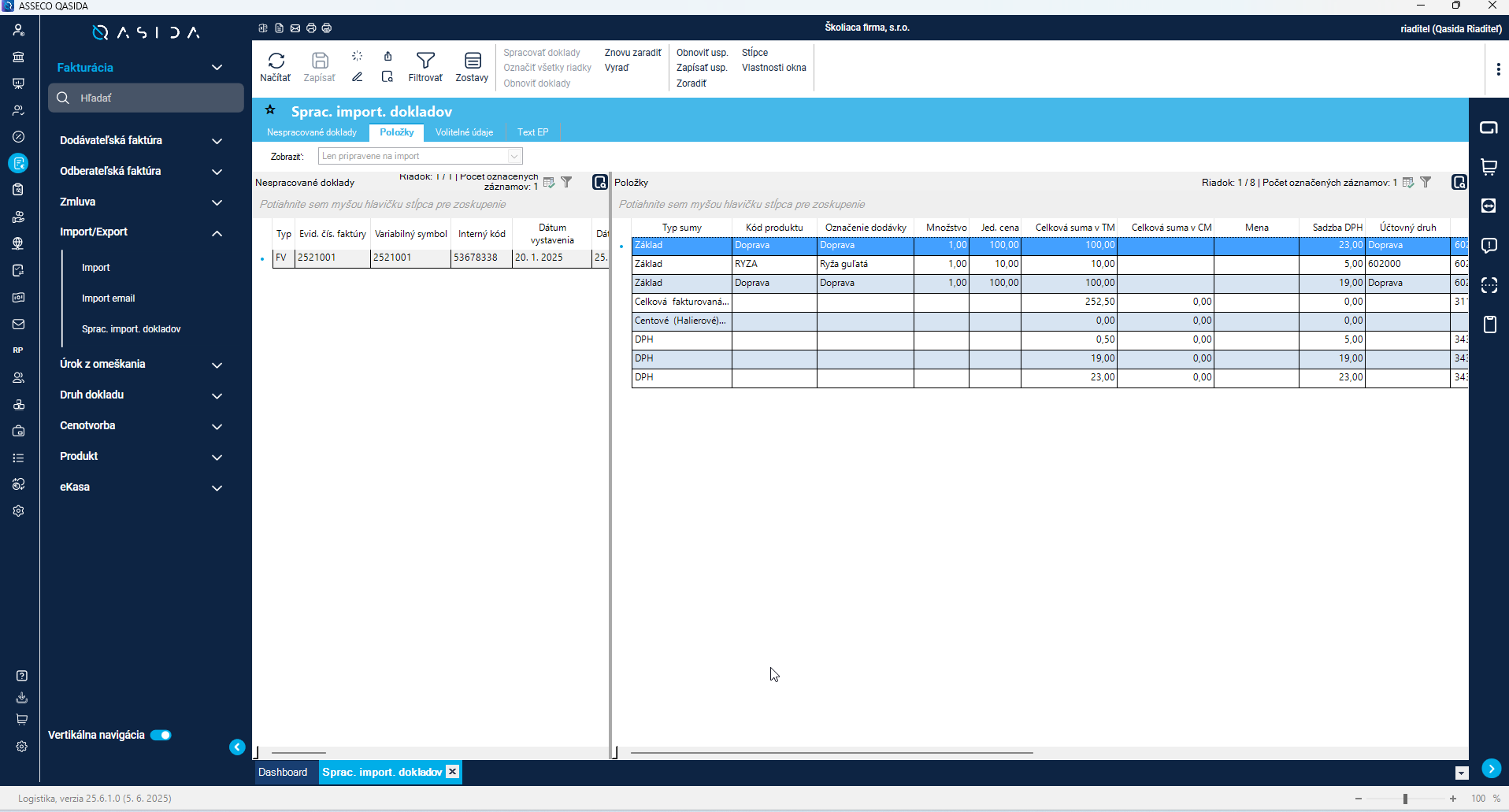
Task: Close the Sprac. import. dokladov bottom tab
Action: coord(453,772)
